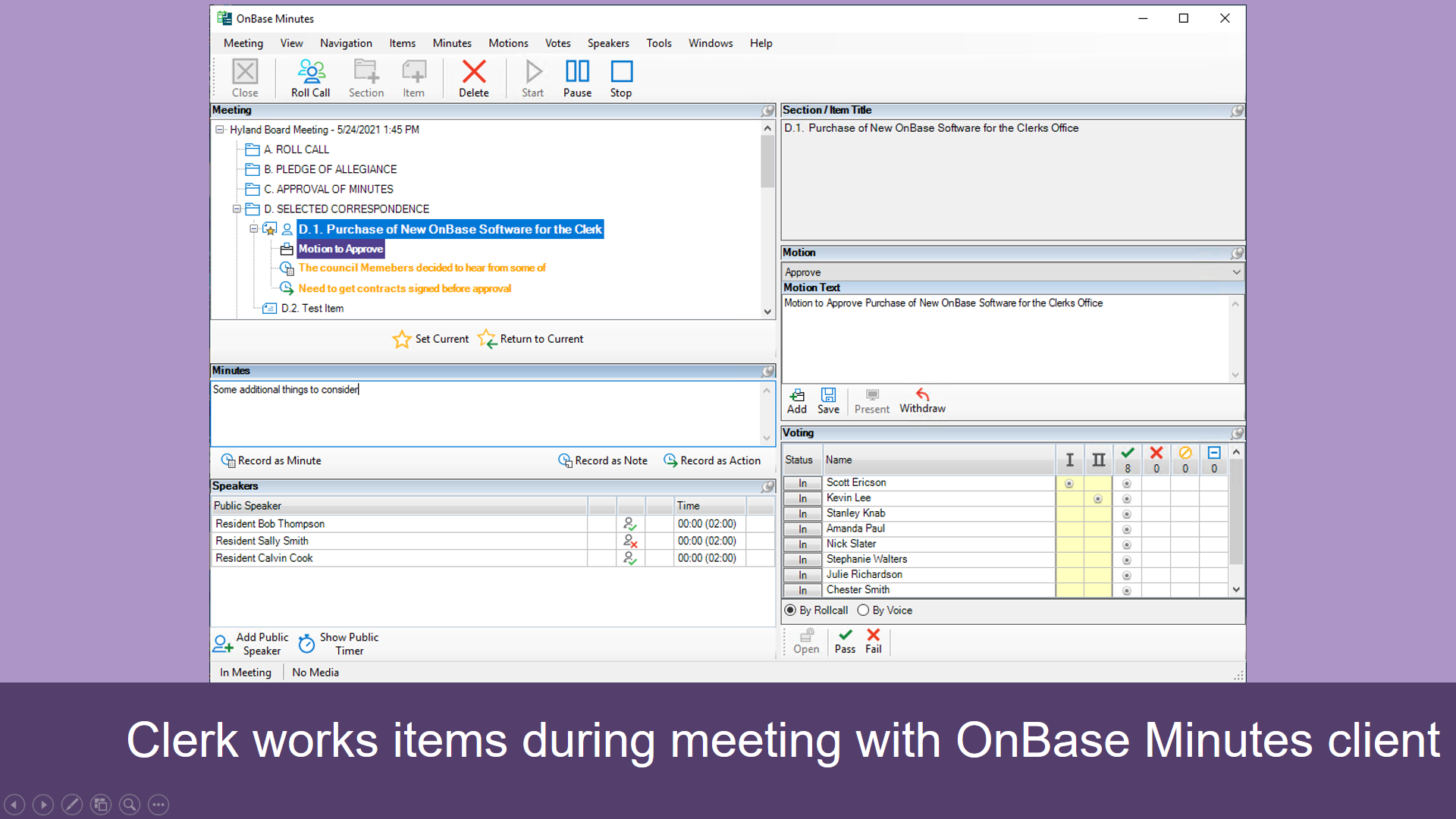Open the Speakers menu
Screen dimensions: 1456x819
608,43
